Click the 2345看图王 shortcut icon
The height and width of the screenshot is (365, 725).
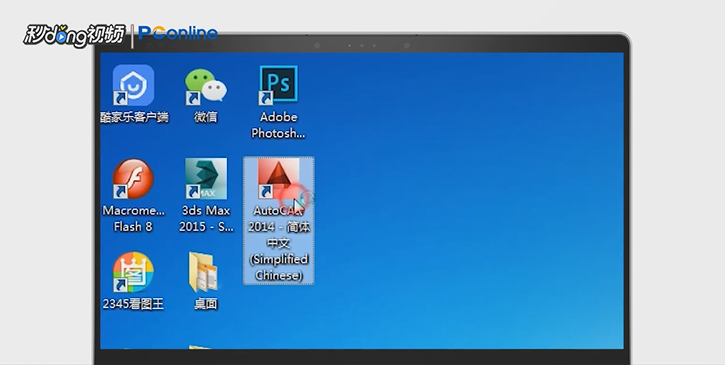tap(134, 272)
